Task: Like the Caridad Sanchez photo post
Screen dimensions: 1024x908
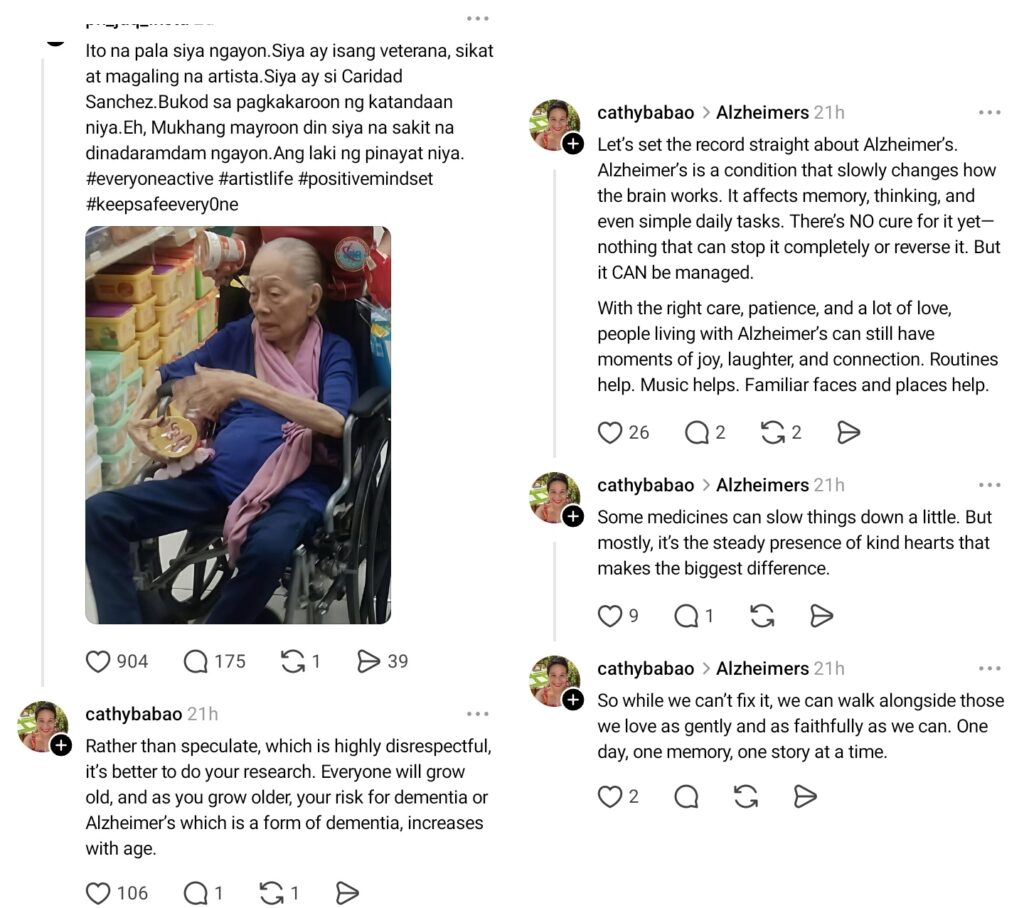Action: (98, 661)
